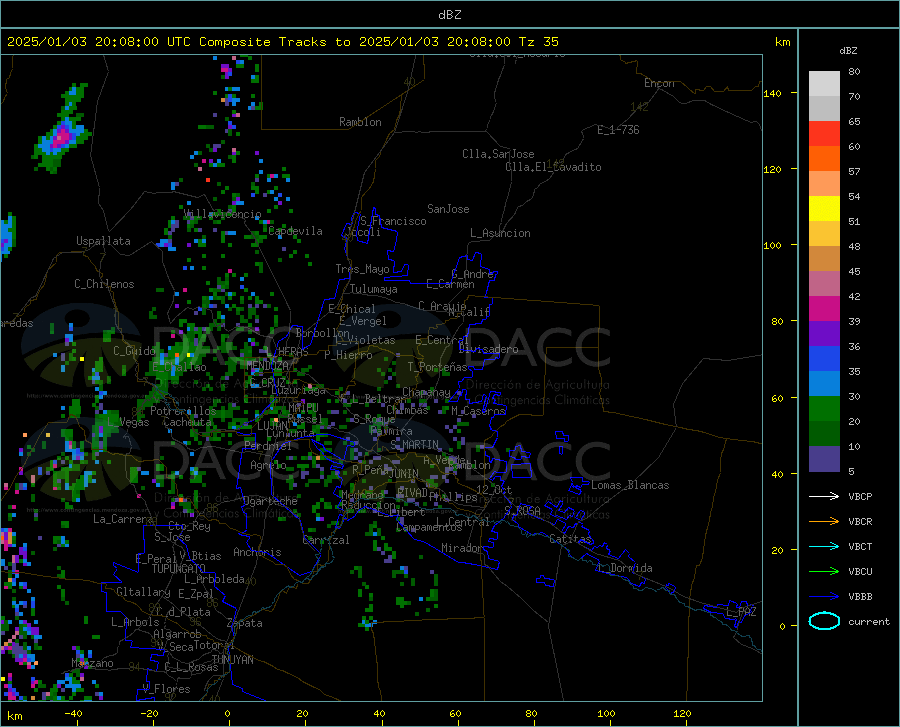The image size is (900, 727).
Task: Click the Uspallata map label
Action: pos(103,241)
